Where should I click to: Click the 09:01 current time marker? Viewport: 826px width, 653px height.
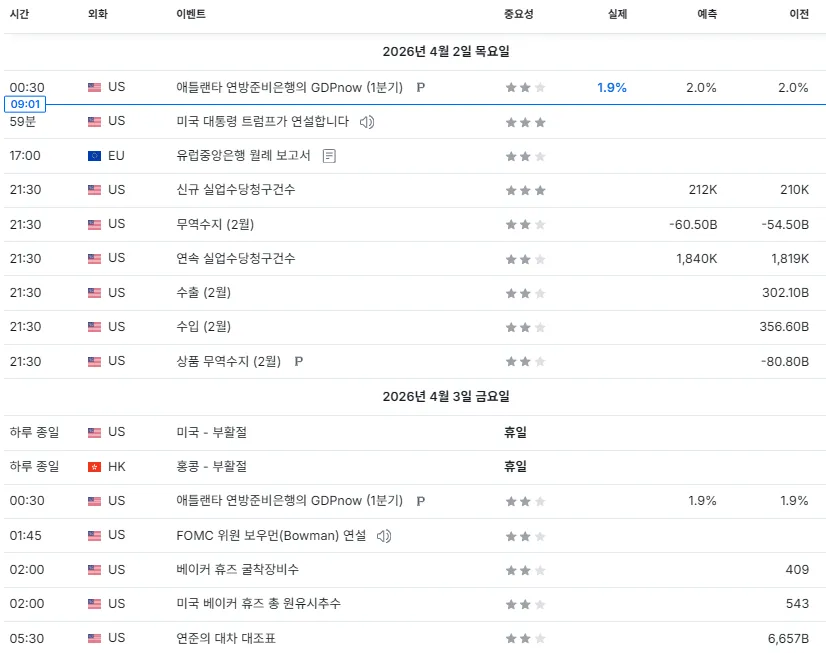coord(25,104)
